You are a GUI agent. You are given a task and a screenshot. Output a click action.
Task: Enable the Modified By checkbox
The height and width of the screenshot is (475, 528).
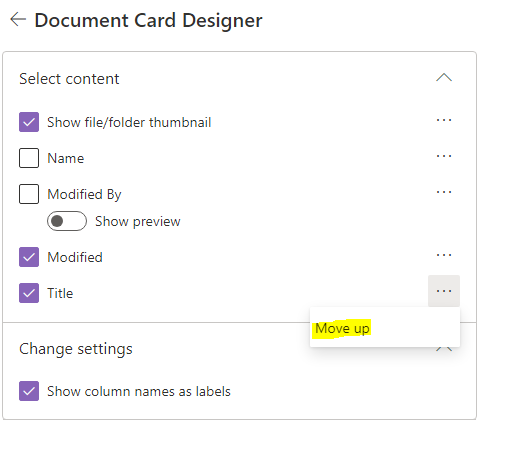coord(29,194)
